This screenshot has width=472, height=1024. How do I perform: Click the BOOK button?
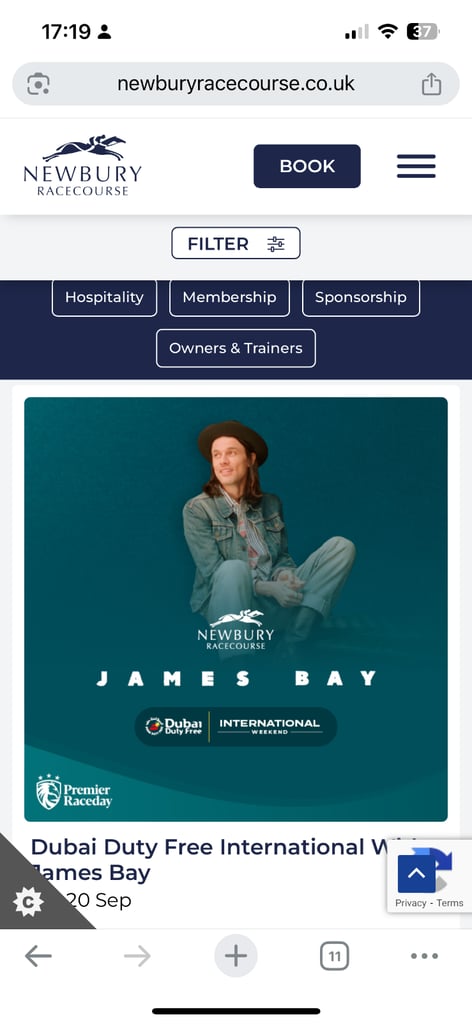307,166
